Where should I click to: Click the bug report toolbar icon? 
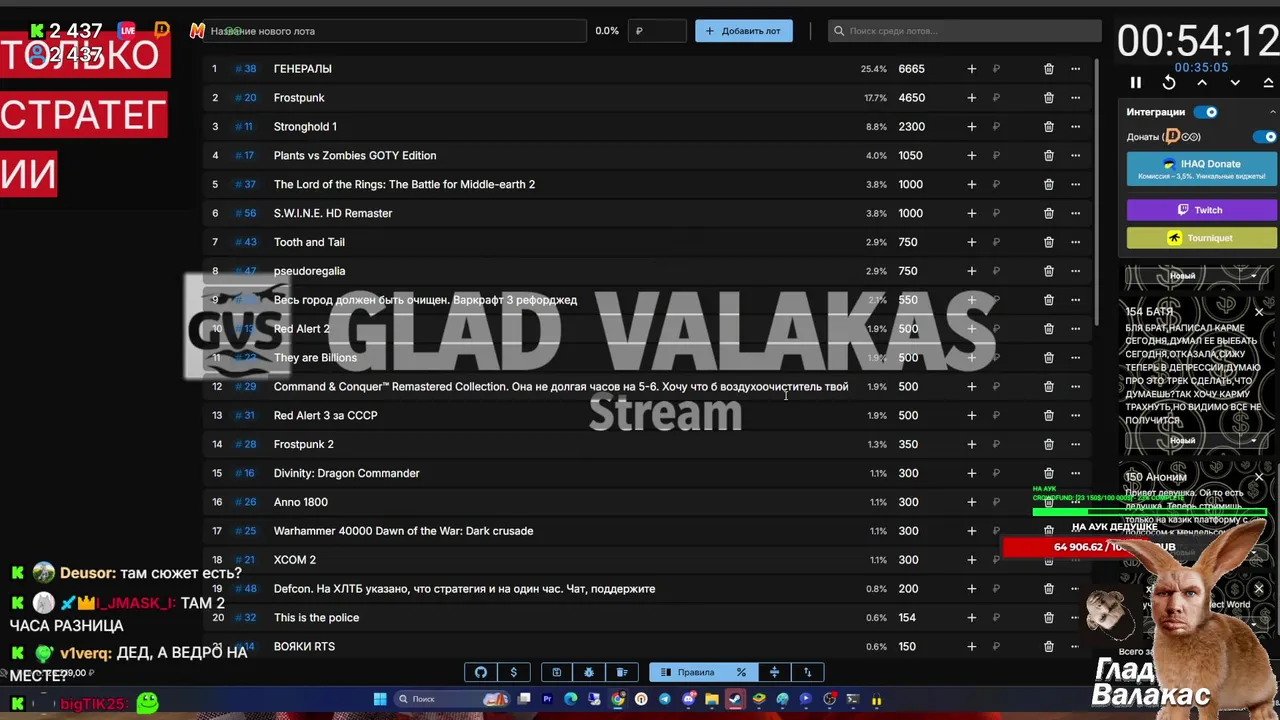coord(589,673)
